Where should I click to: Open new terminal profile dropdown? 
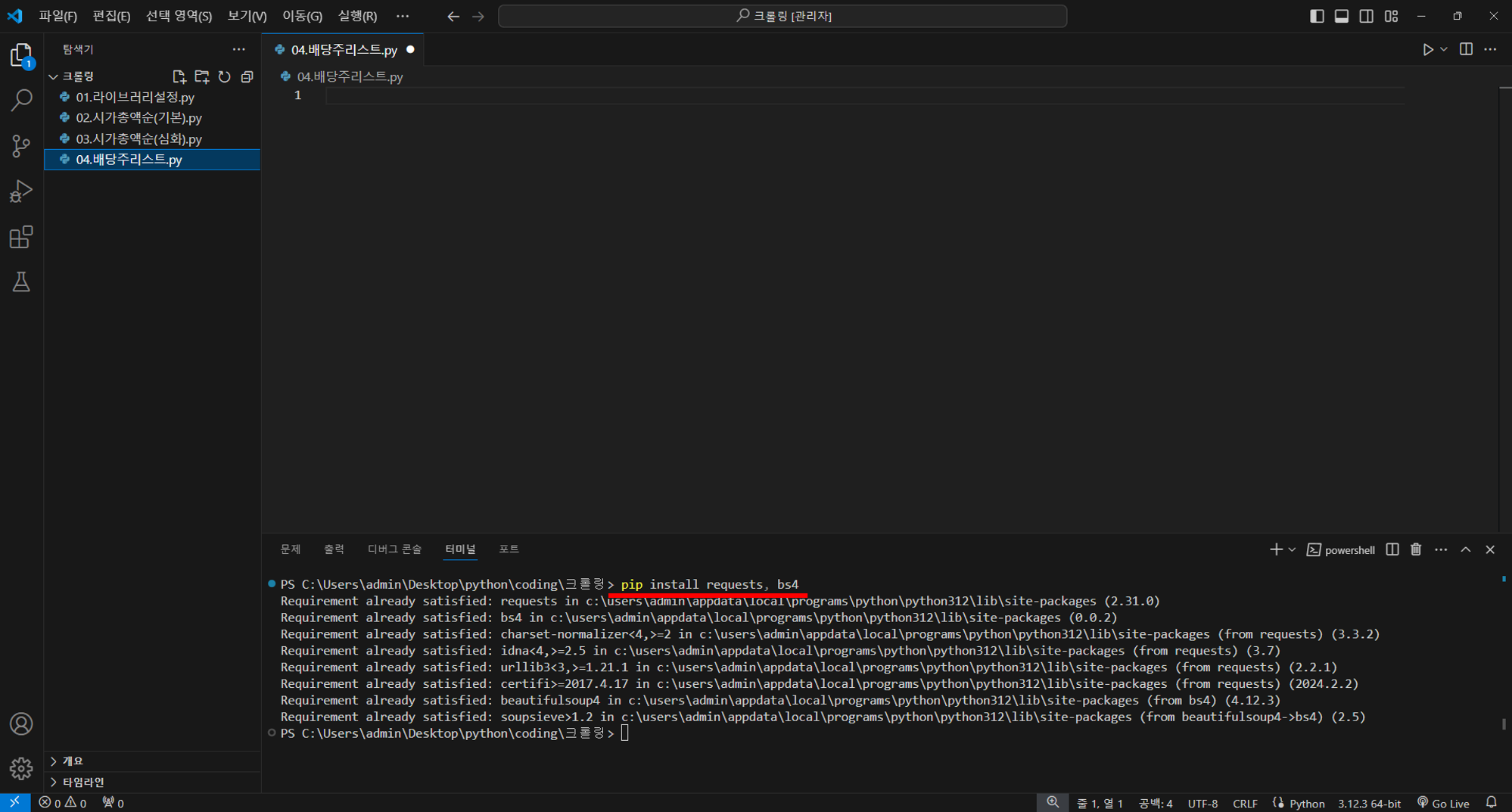click(1292, 549)
